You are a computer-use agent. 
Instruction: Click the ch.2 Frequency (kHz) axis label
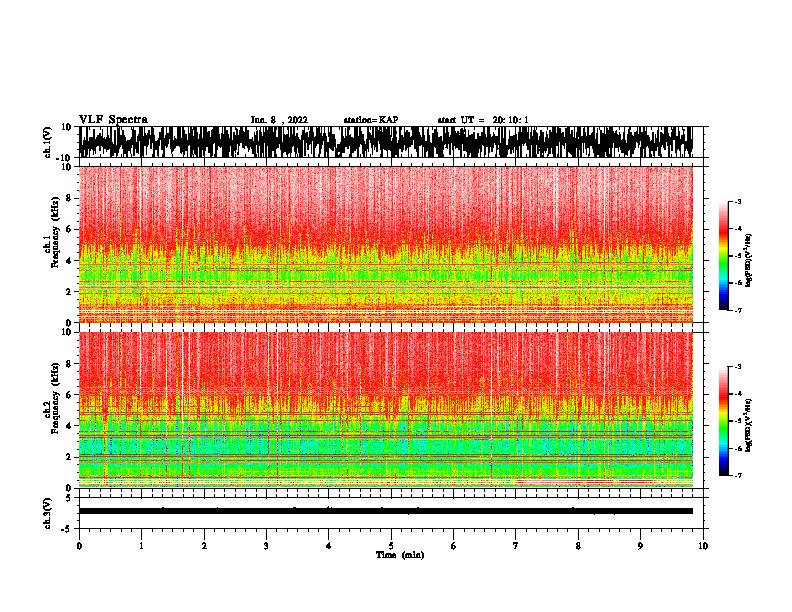pyautogui.click(x=52, y=398)
